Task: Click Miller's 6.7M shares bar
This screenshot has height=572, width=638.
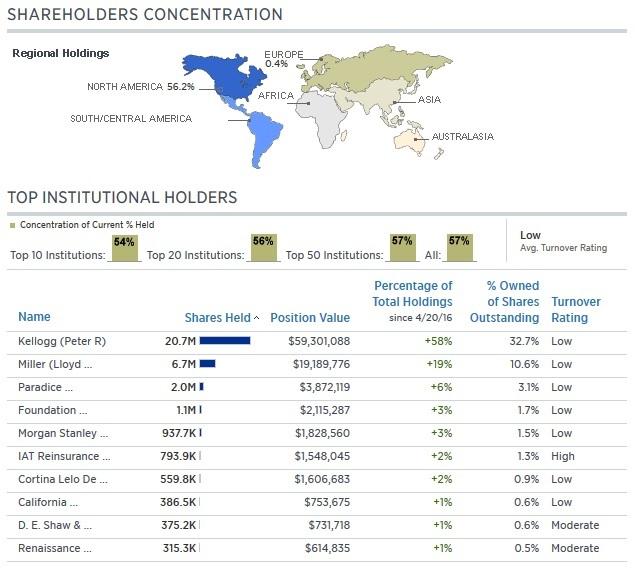Action: (208, 364)
